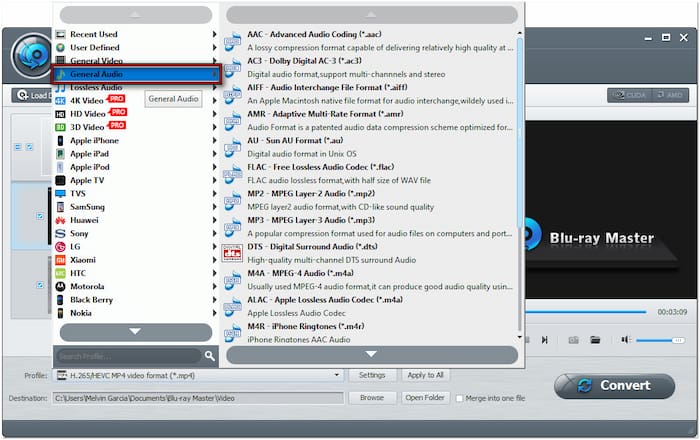Click the playback progress bar
700x440 pixels.
click(x=586, y=312)
